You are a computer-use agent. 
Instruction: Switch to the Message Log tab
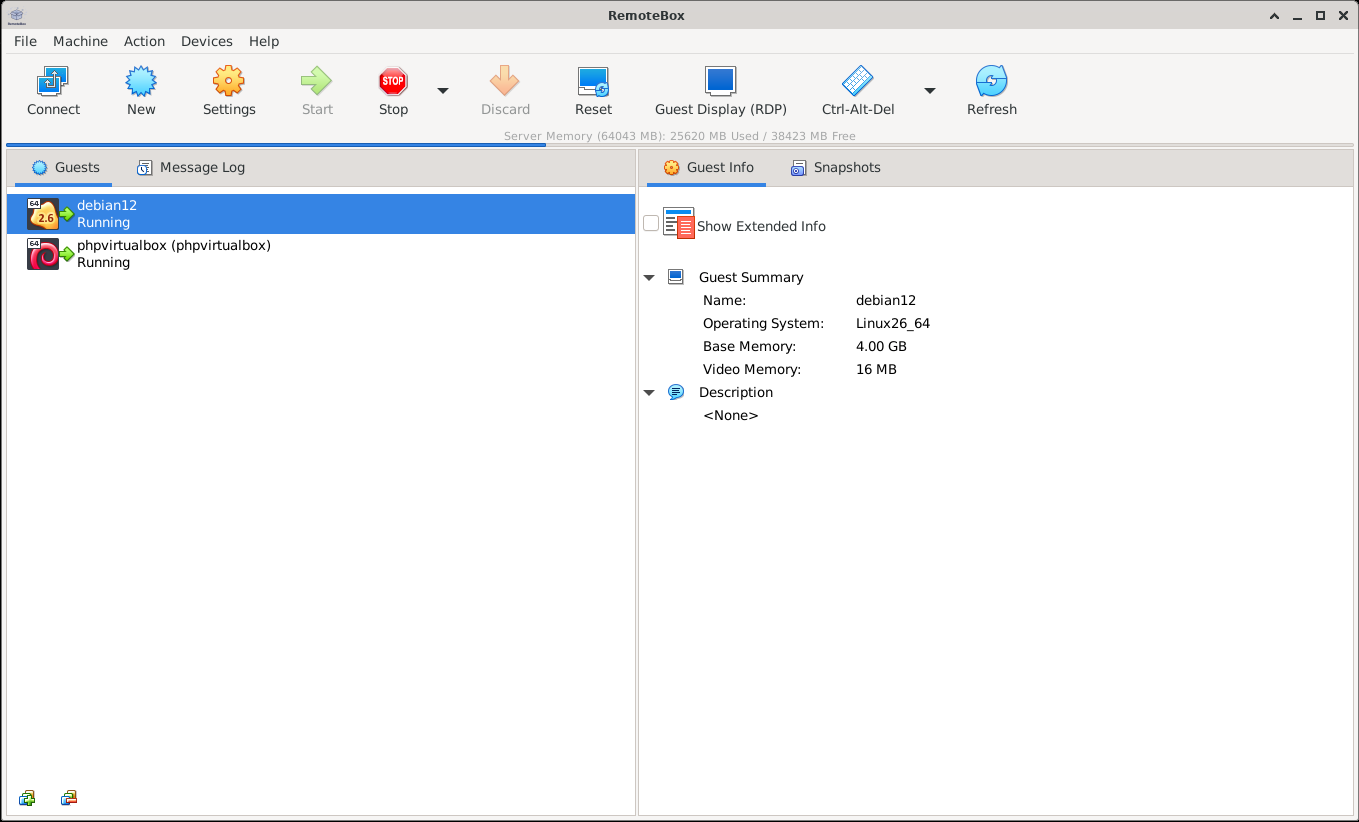[x=190, y=168]
